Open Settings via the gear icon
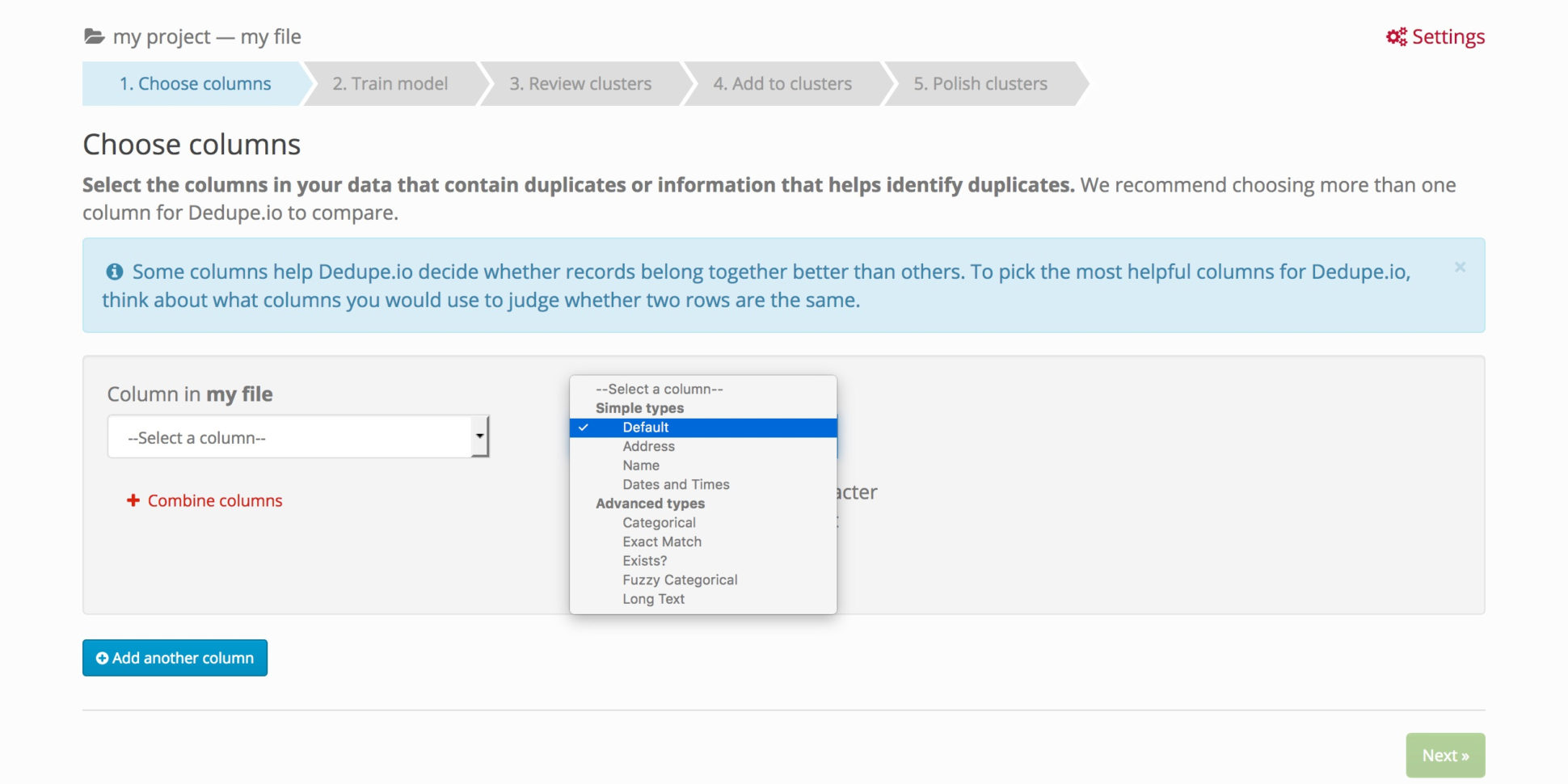This screenshot has width=1568, height=784. pyautogui.click(x=1395, y=36)
